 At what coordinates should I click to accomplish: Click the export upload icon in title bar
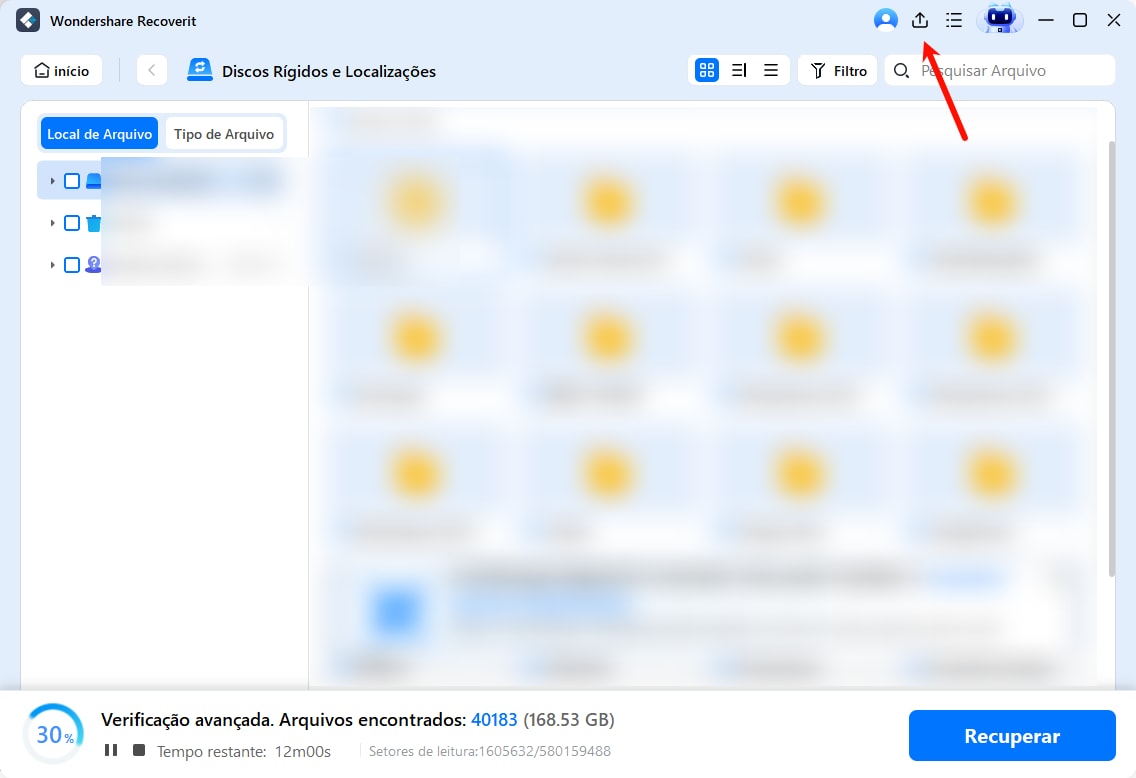[x=920, y=20]
